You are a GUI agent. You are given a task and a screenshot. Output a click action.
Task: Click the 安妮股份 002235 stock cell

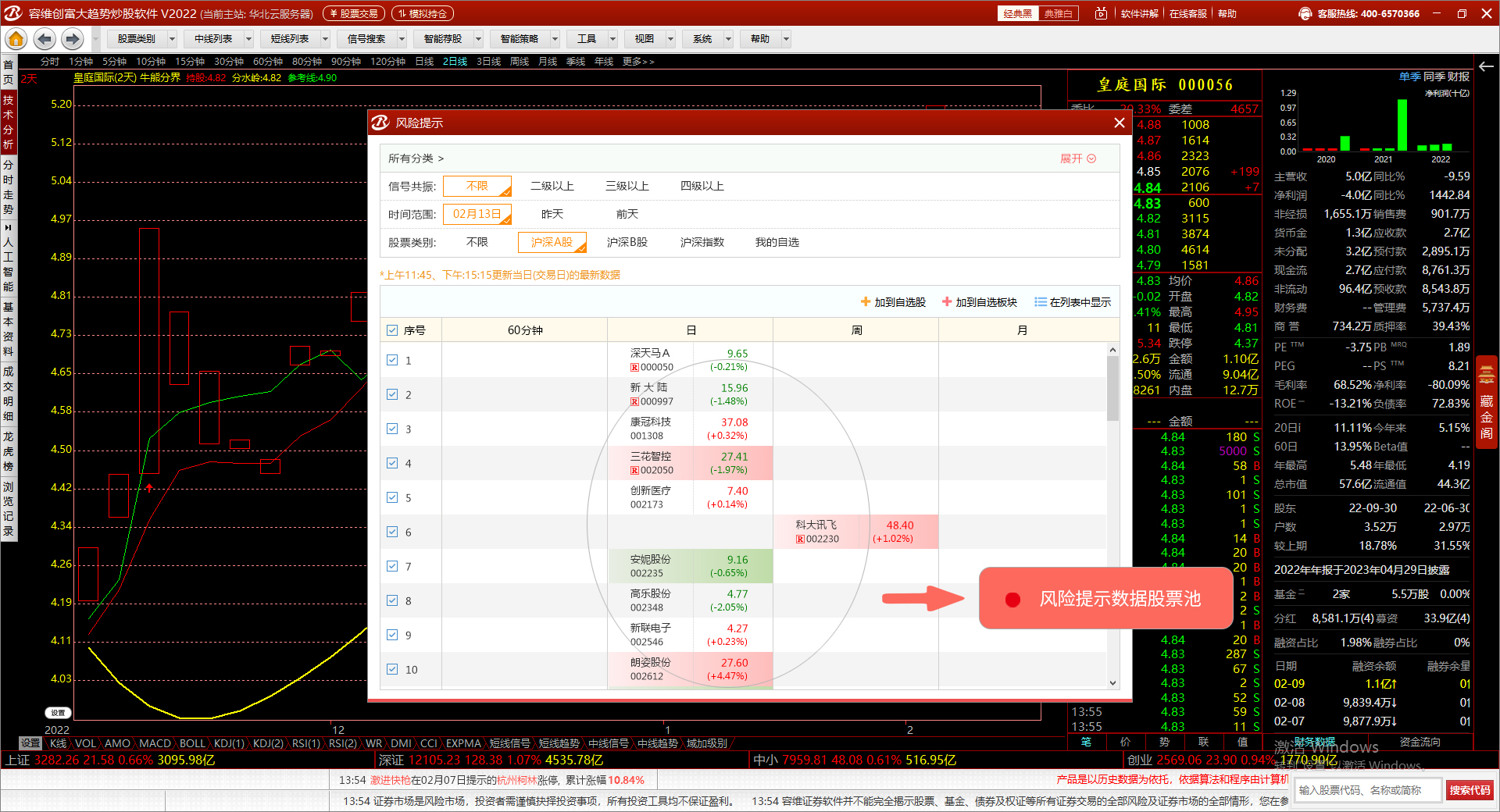click(690, 566)
